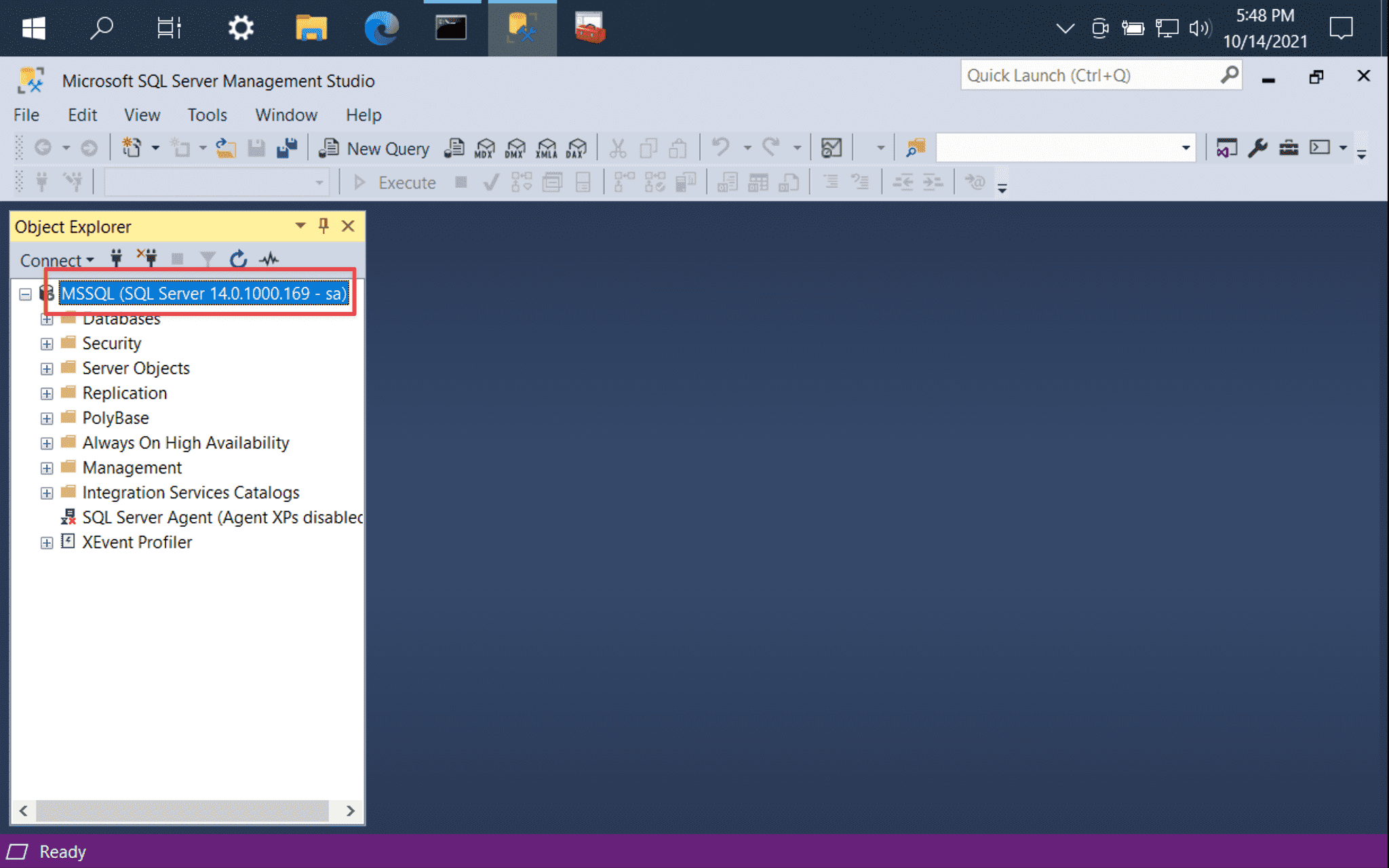
Task: Expand the XEvent Profiler node
Action: point(47,543)
